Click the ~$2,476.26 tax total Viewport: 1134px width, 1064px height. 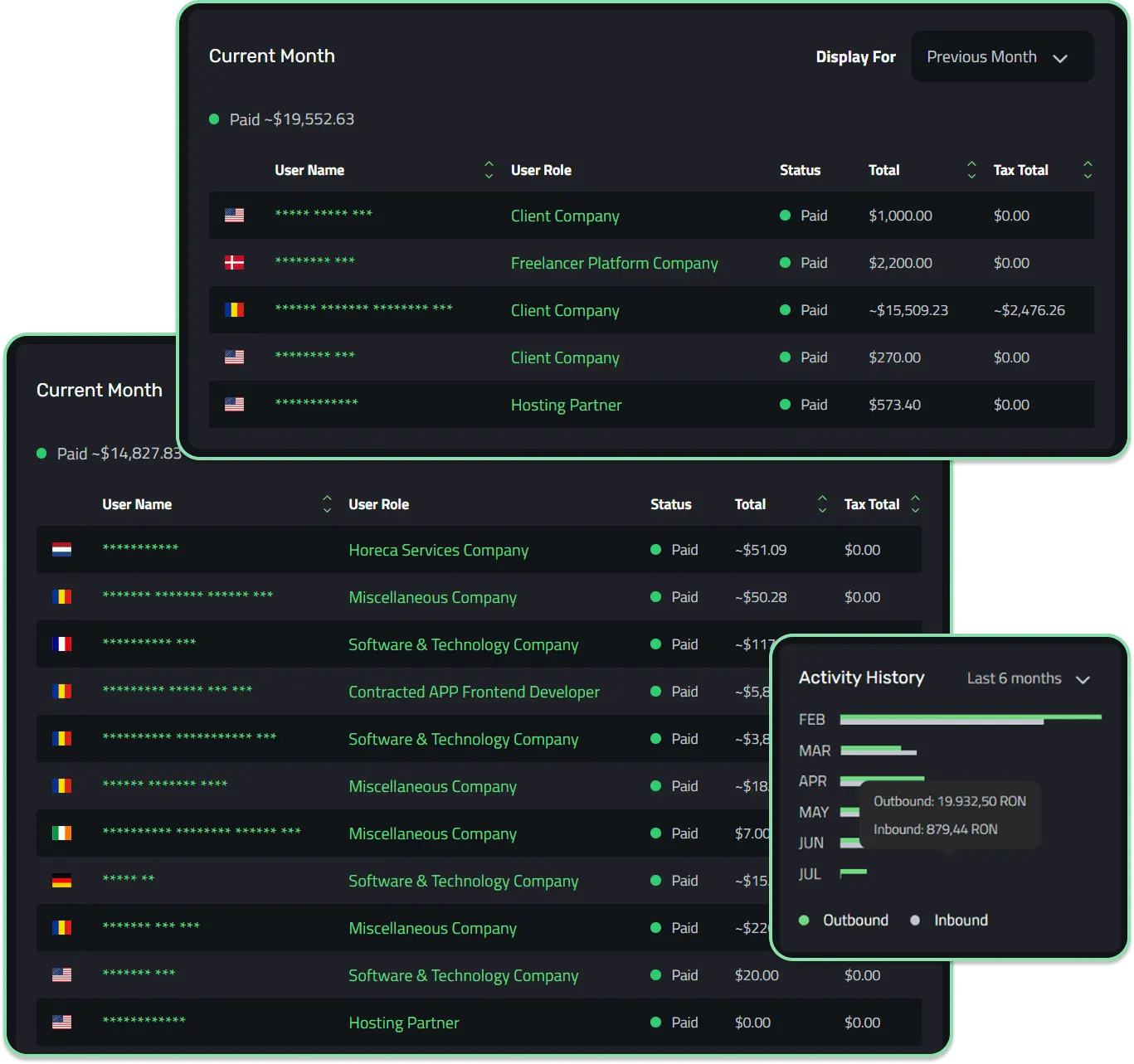click(x=1029, y=310)
